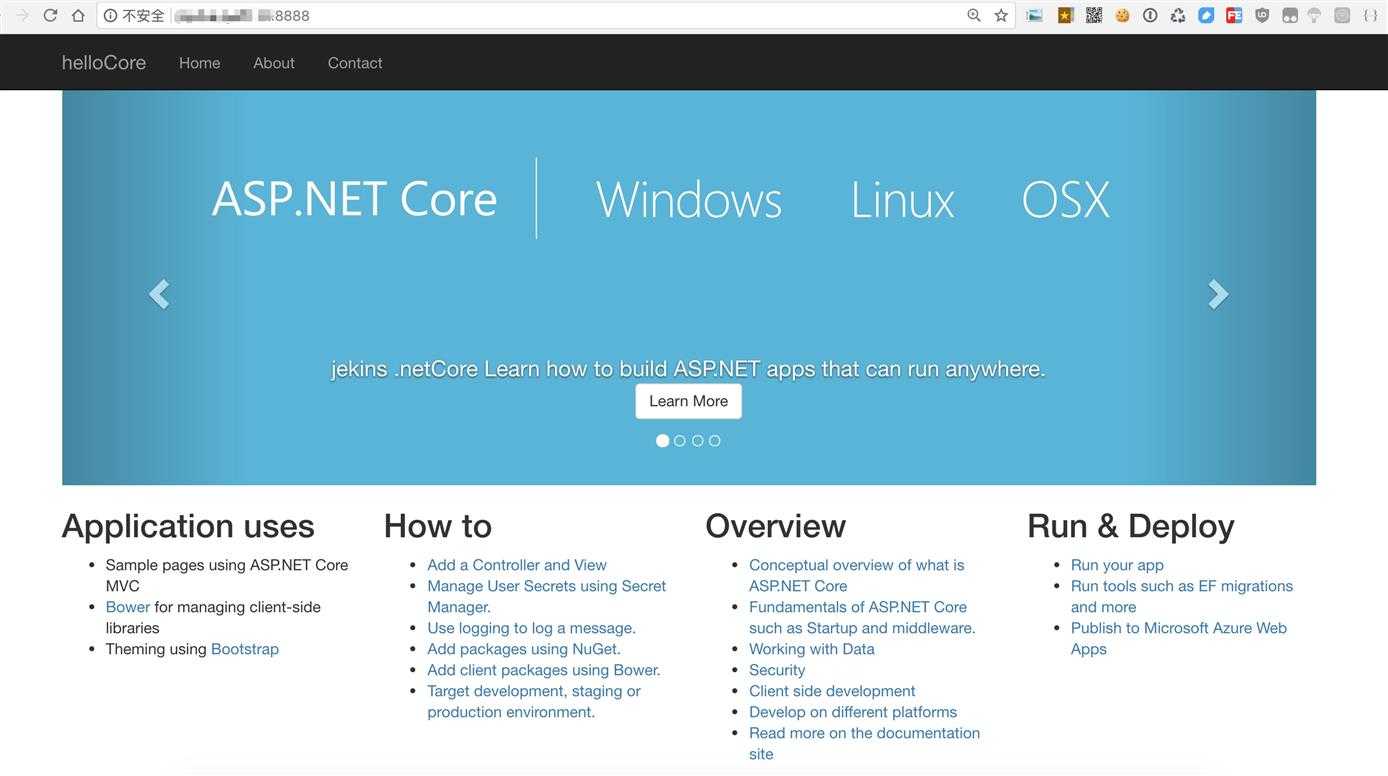
Task: Open 'Develop on different platforms' link
Action: click(853, 712)
